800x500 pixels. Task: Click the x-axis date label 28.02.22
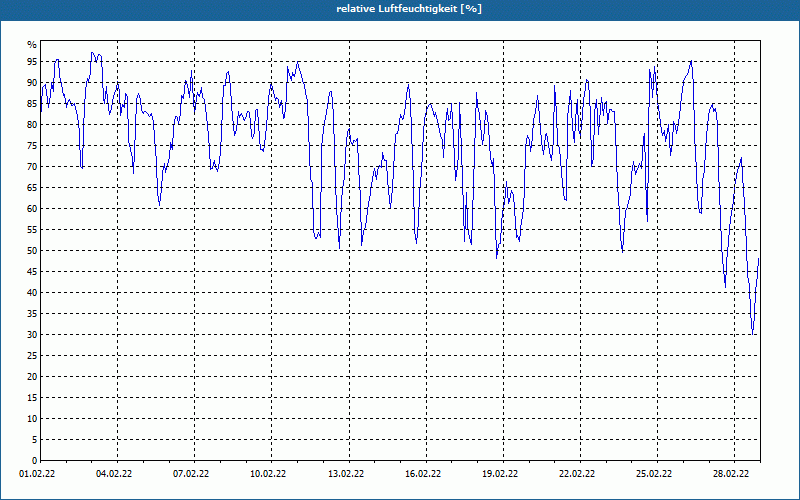click(x=731, y=474)
